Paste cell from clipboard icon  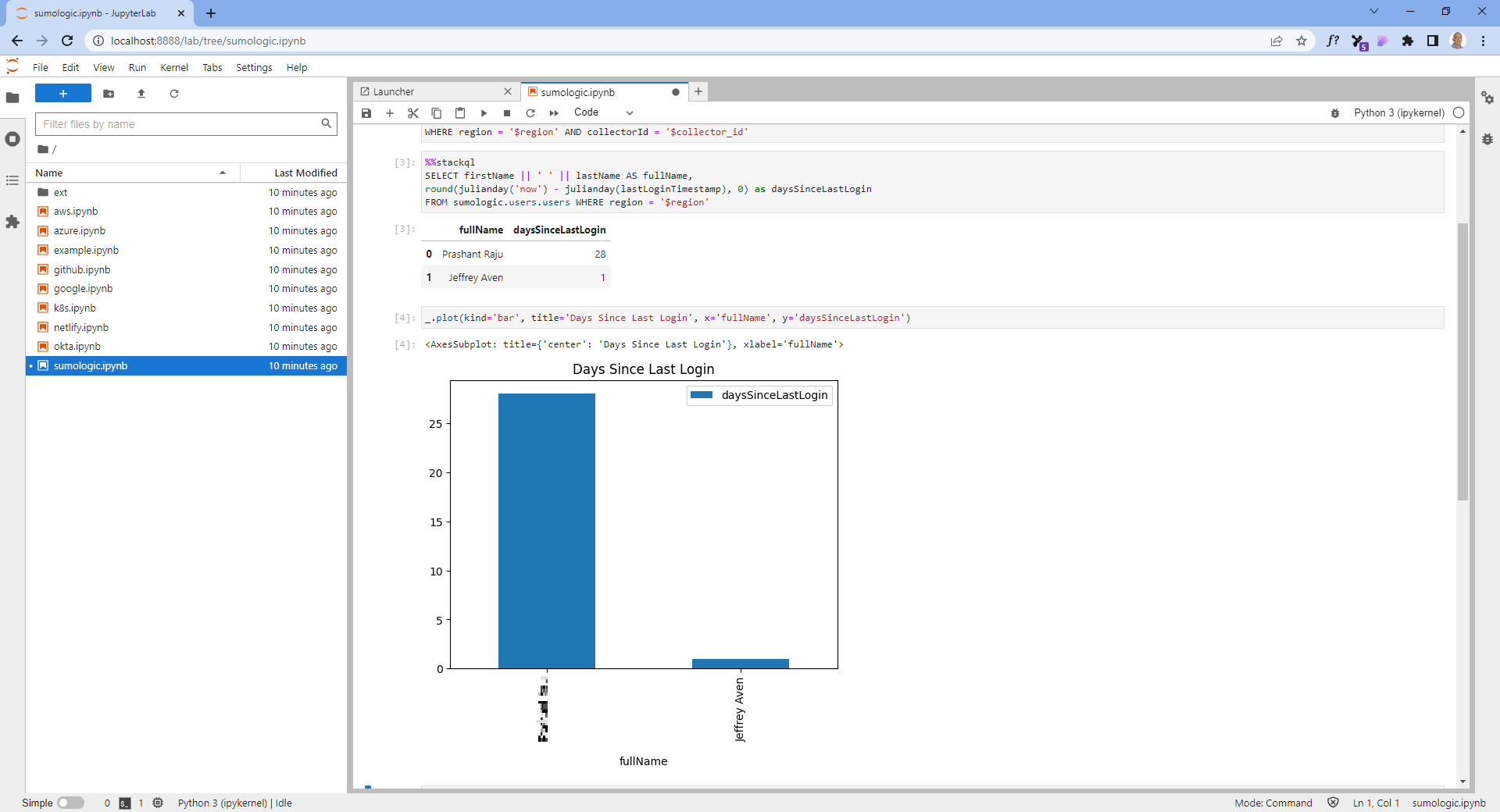coord(460,112)
